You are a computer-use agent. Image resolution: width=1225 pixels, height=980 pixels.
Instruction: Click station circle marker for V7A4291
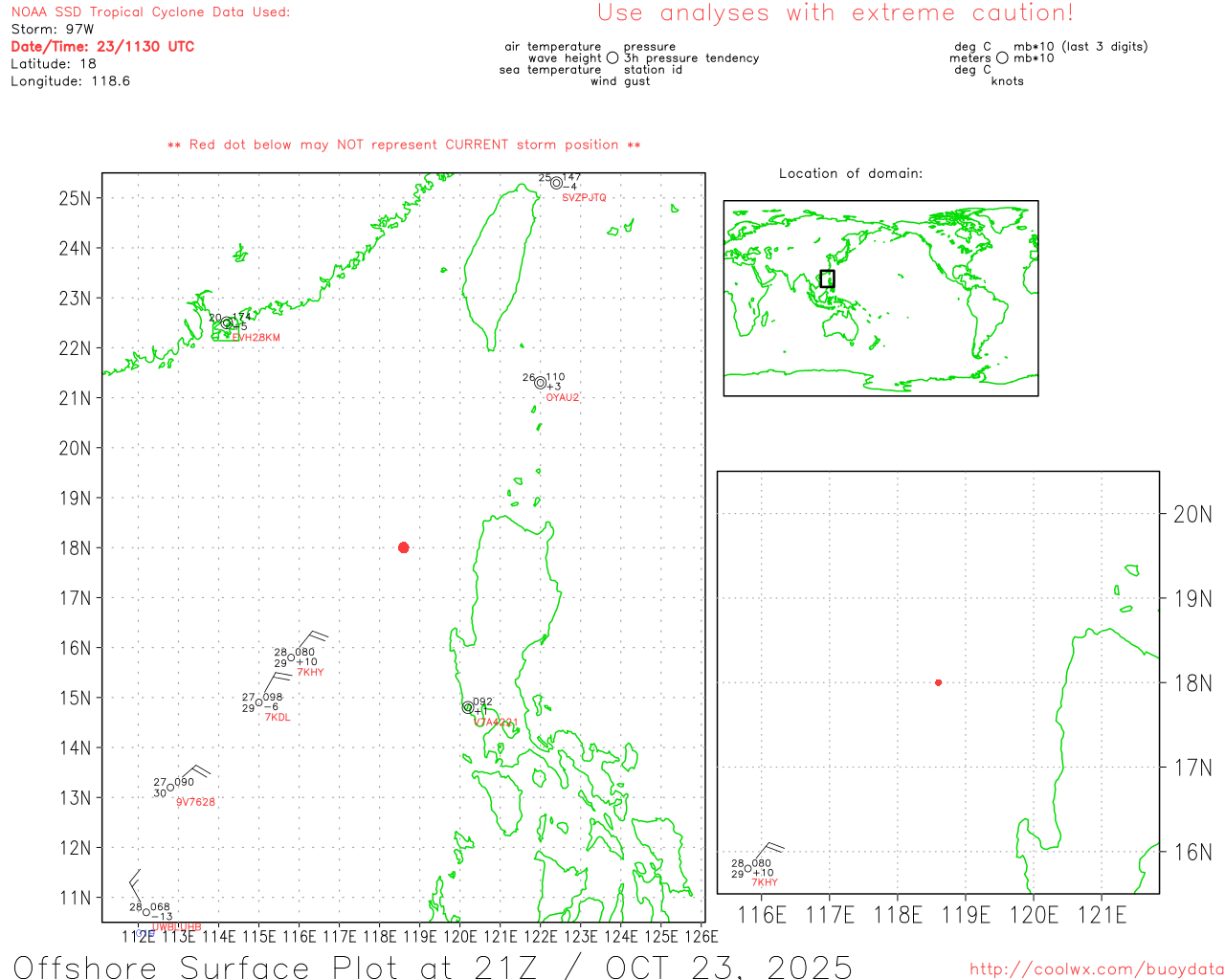click(x=468, y=707)
